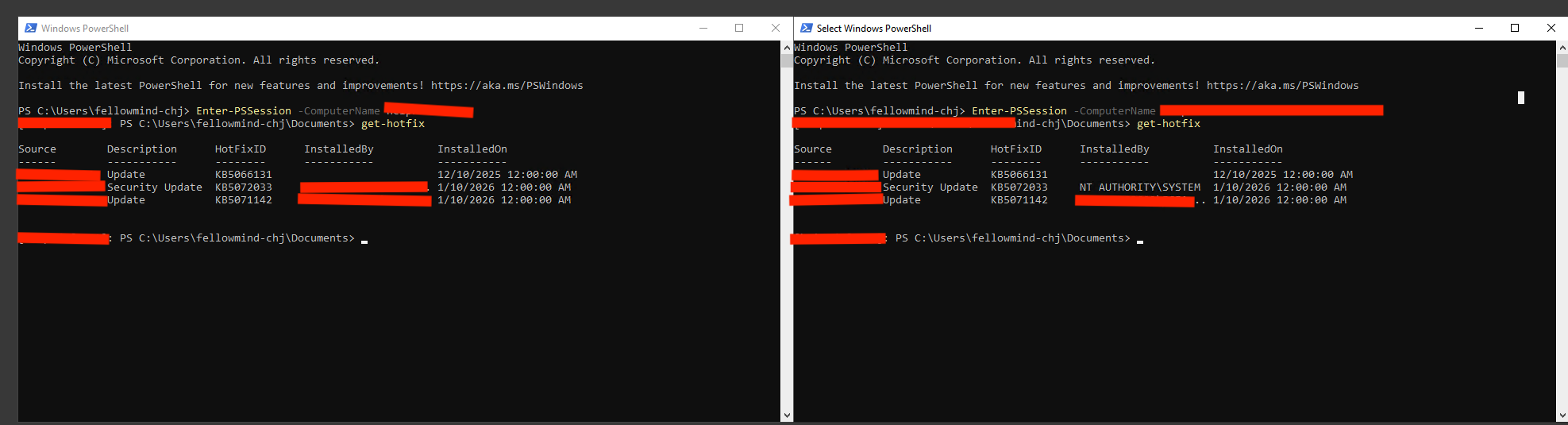Click the right window's scrollbar up arrow
Screen dimensions: 1568x425
coord(1562,47)
